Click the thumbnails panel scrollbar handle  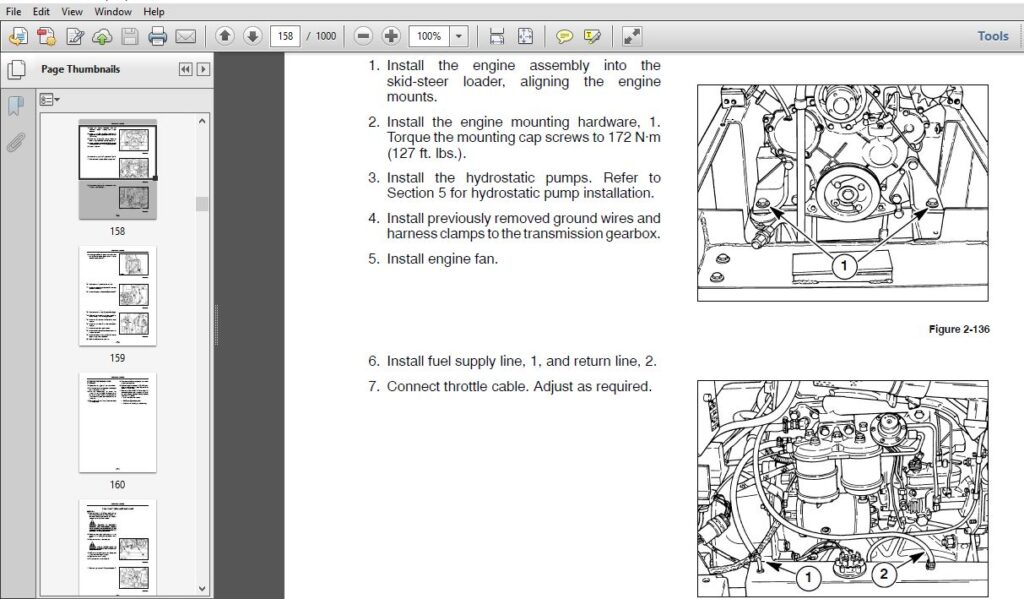202,204
